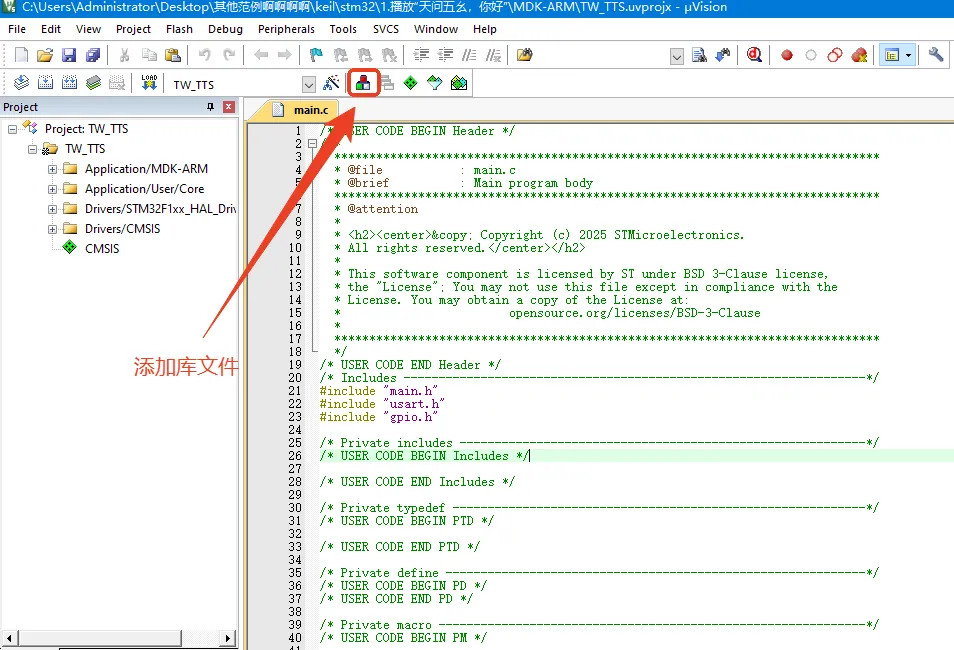954x650 pixels.
Task: Click the Save All toolbar icon
Action: click(93, 55)
